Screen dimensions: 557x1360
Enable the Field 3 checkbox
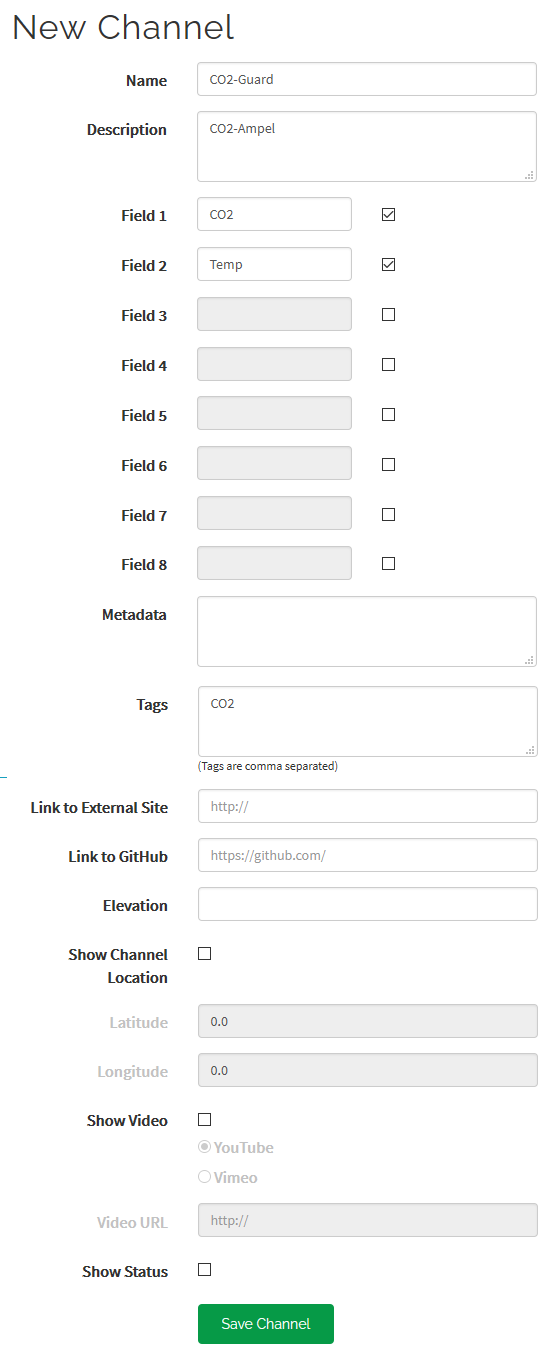coord(389,314)
